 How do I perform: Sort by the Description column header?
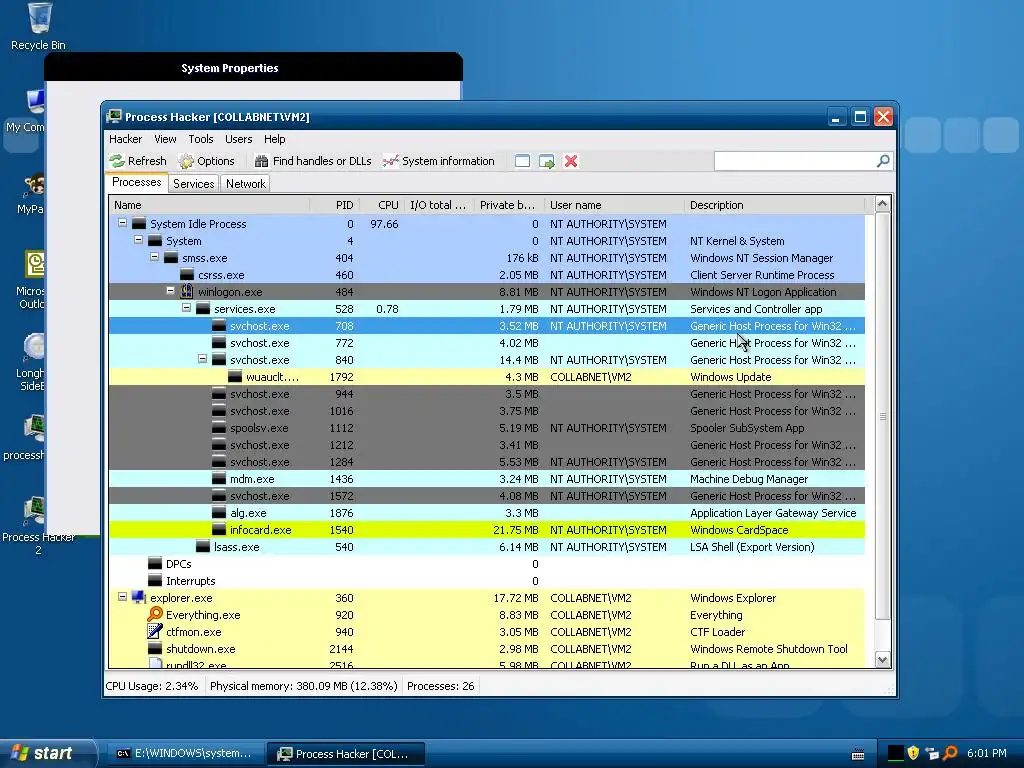coord(775,205)
